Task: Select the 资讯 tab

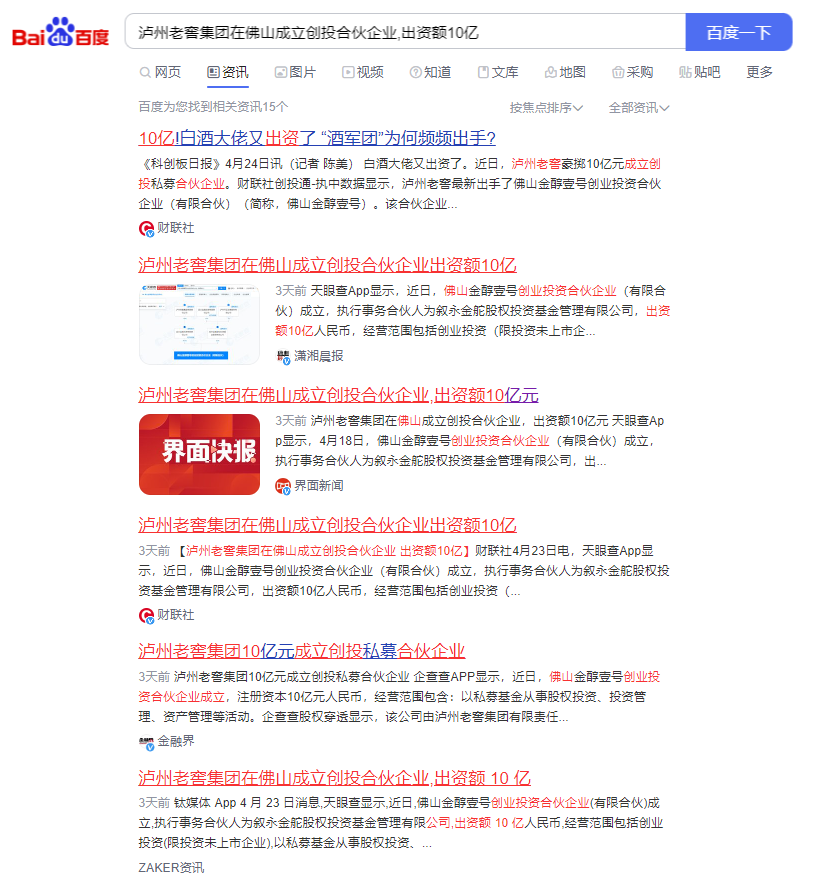Action: [x=228, y=72]
